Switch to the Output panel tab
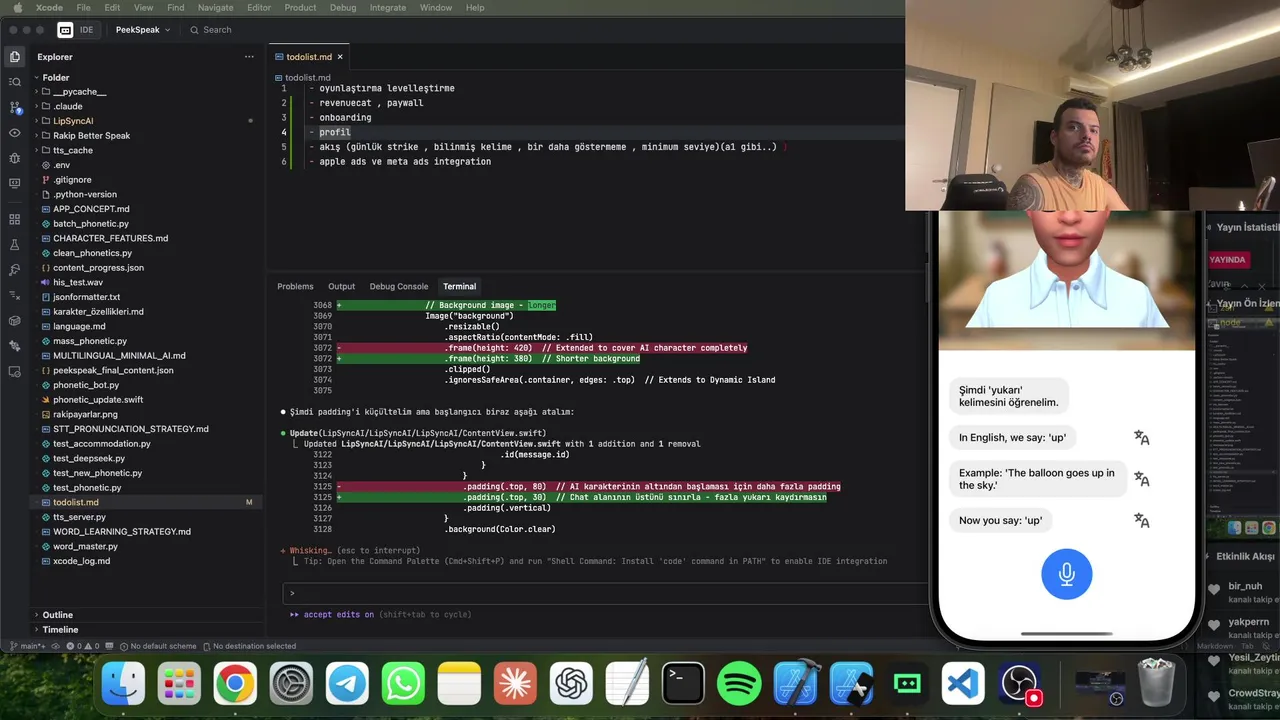1280x720 pixels. (x=341, y=286)
